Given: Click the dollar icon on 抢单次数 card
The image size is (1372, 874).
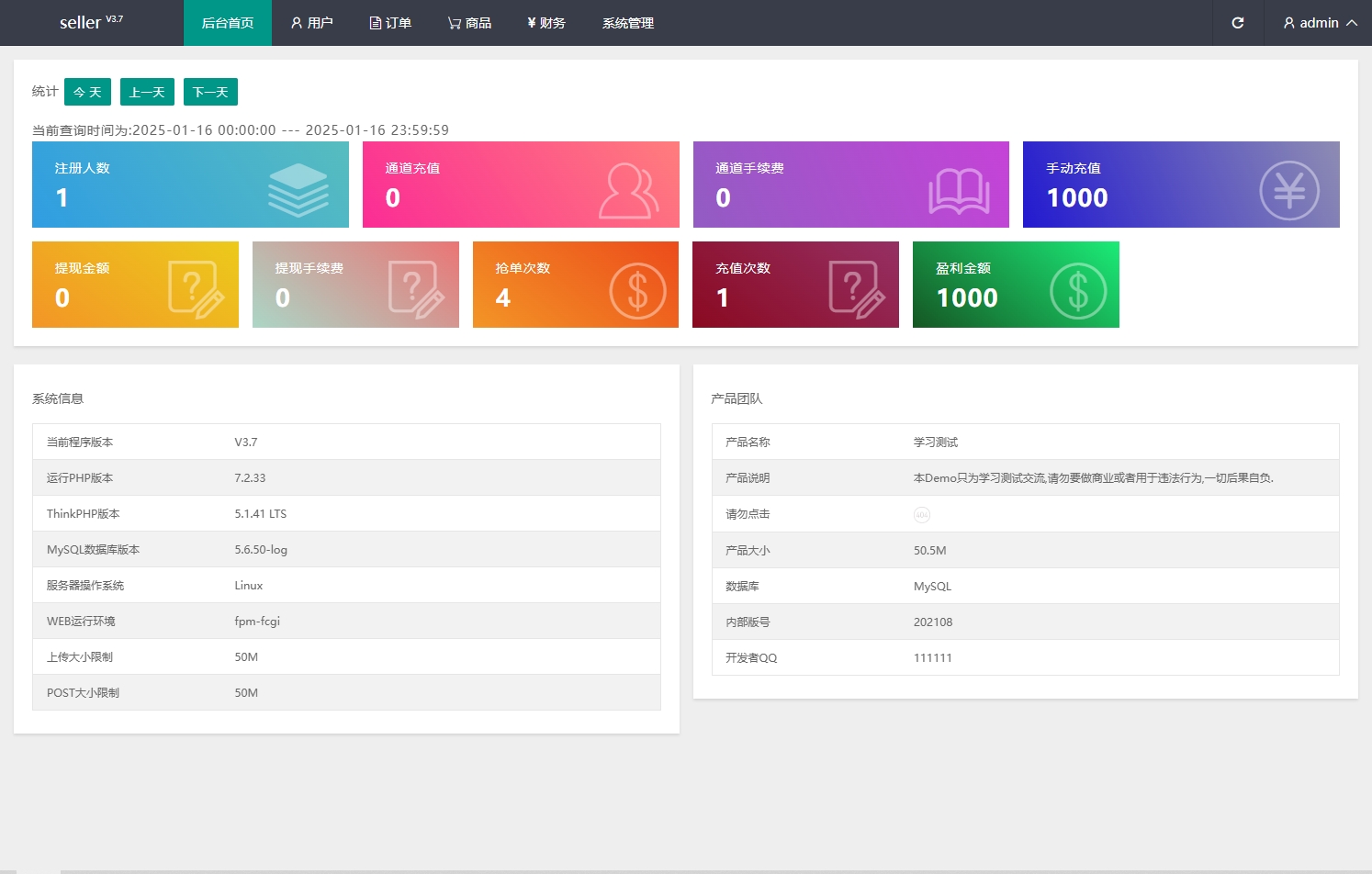Looking at the screenshot, I should (x=637, y=291).
